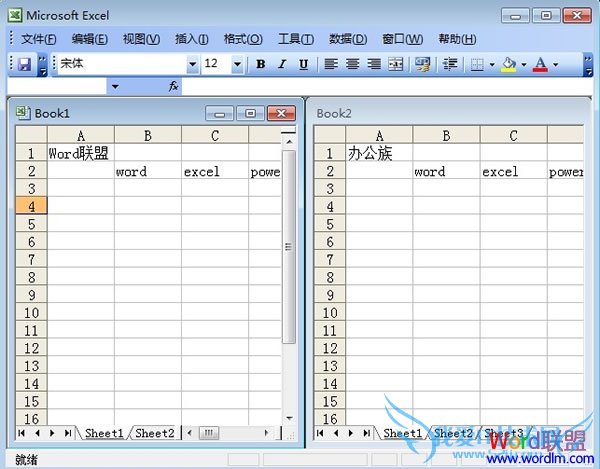The height and width of the screenshot is (469, 600).
Task: Expand the formatting toolbar options chevron
Action: pyautogui.click(x=588, y=65)
